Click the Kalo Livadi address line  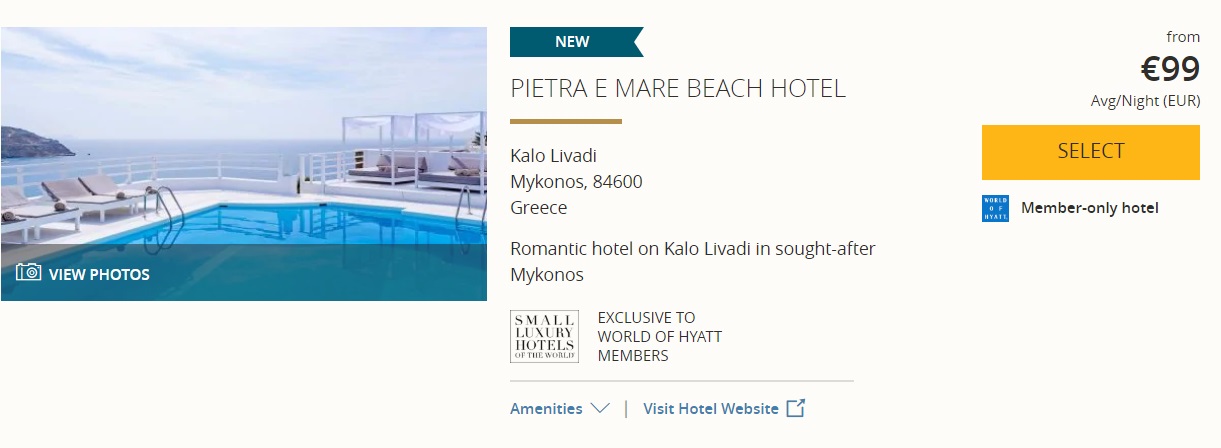pos(553,156)
